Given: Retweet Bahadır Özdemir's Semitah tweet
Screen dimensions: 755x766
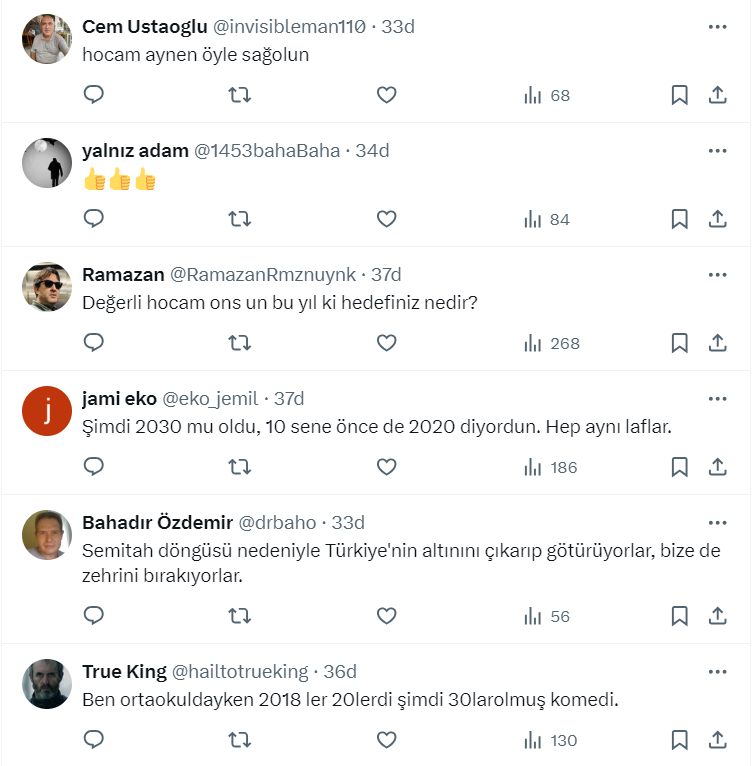Looking at the screenshot, I should coord(240,616).
